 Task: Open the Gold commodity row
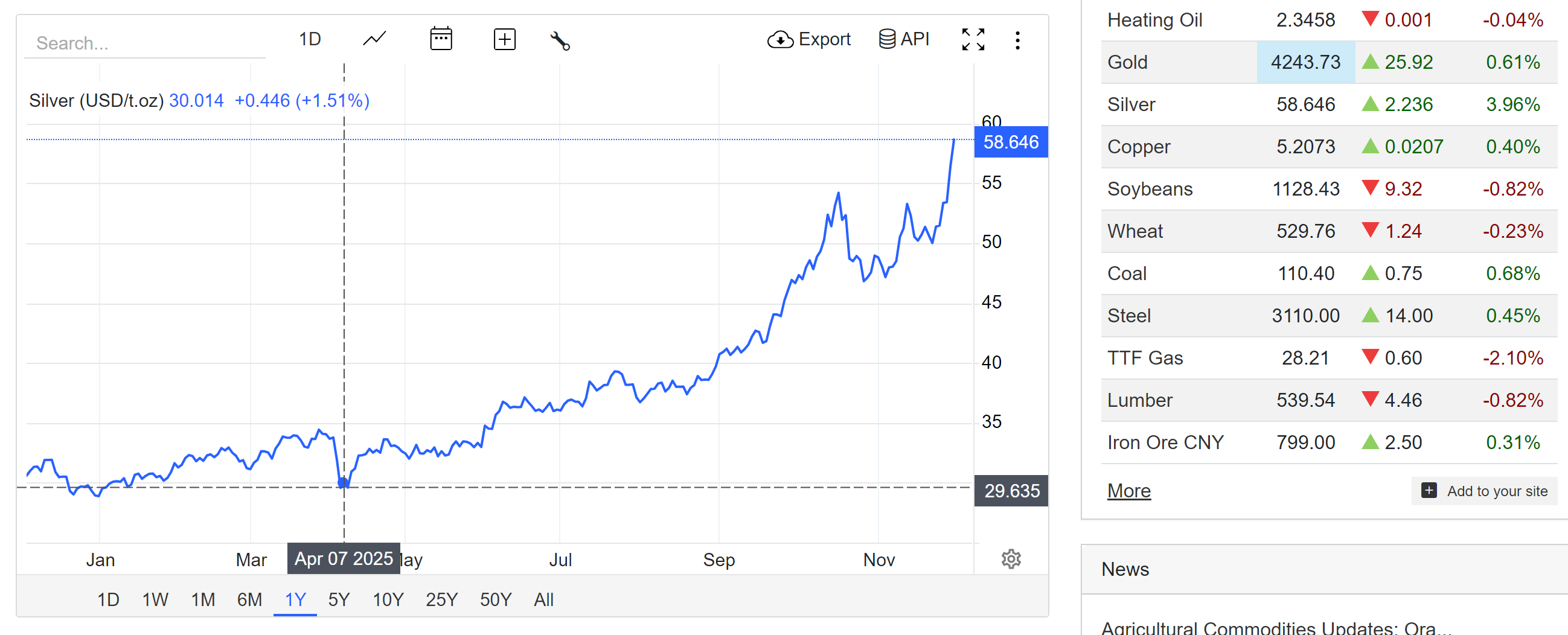[1329, 62]
